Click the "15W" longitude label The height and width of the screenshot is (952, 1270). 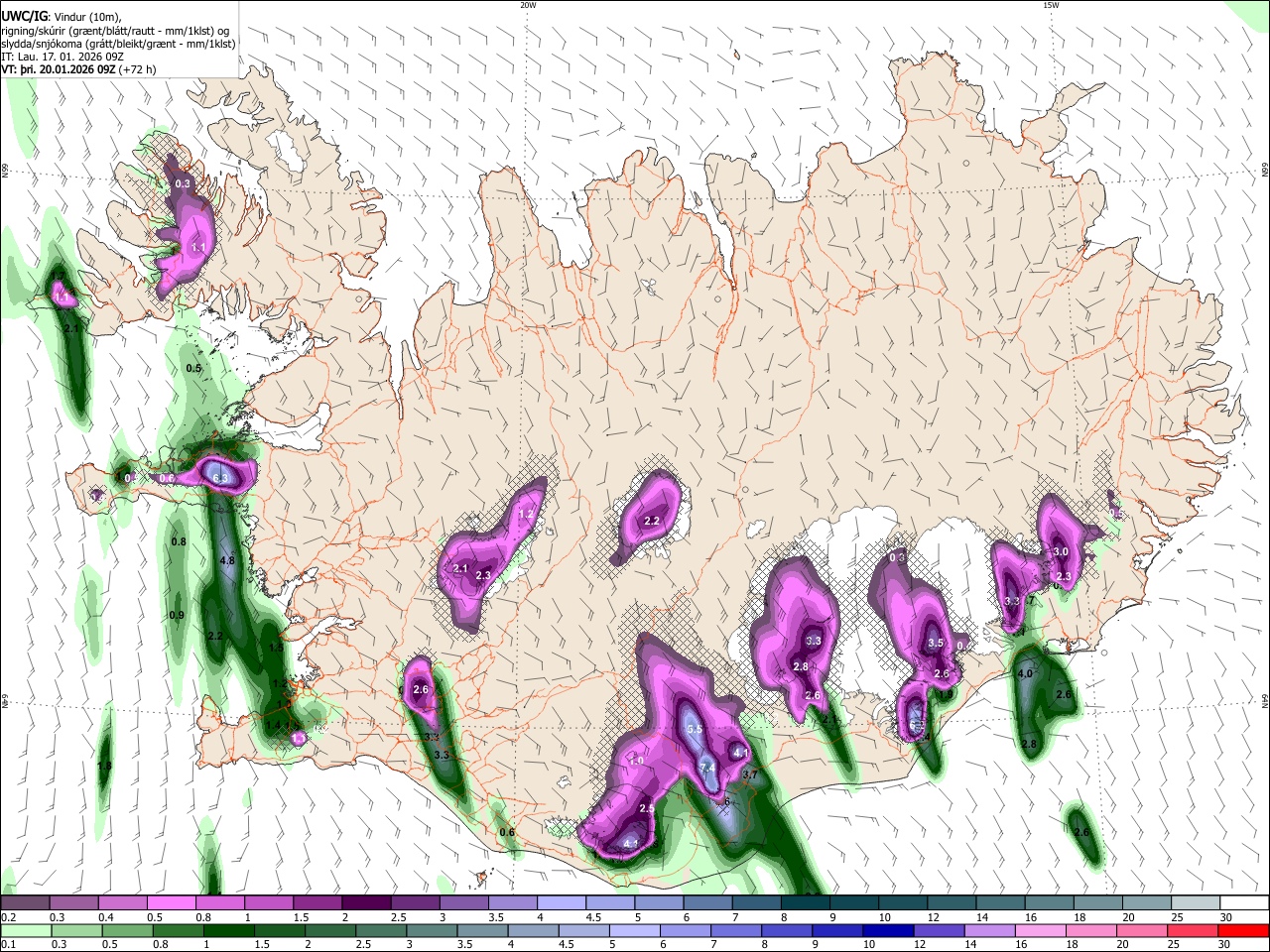pyautogui.click(x=1050, y=5)
